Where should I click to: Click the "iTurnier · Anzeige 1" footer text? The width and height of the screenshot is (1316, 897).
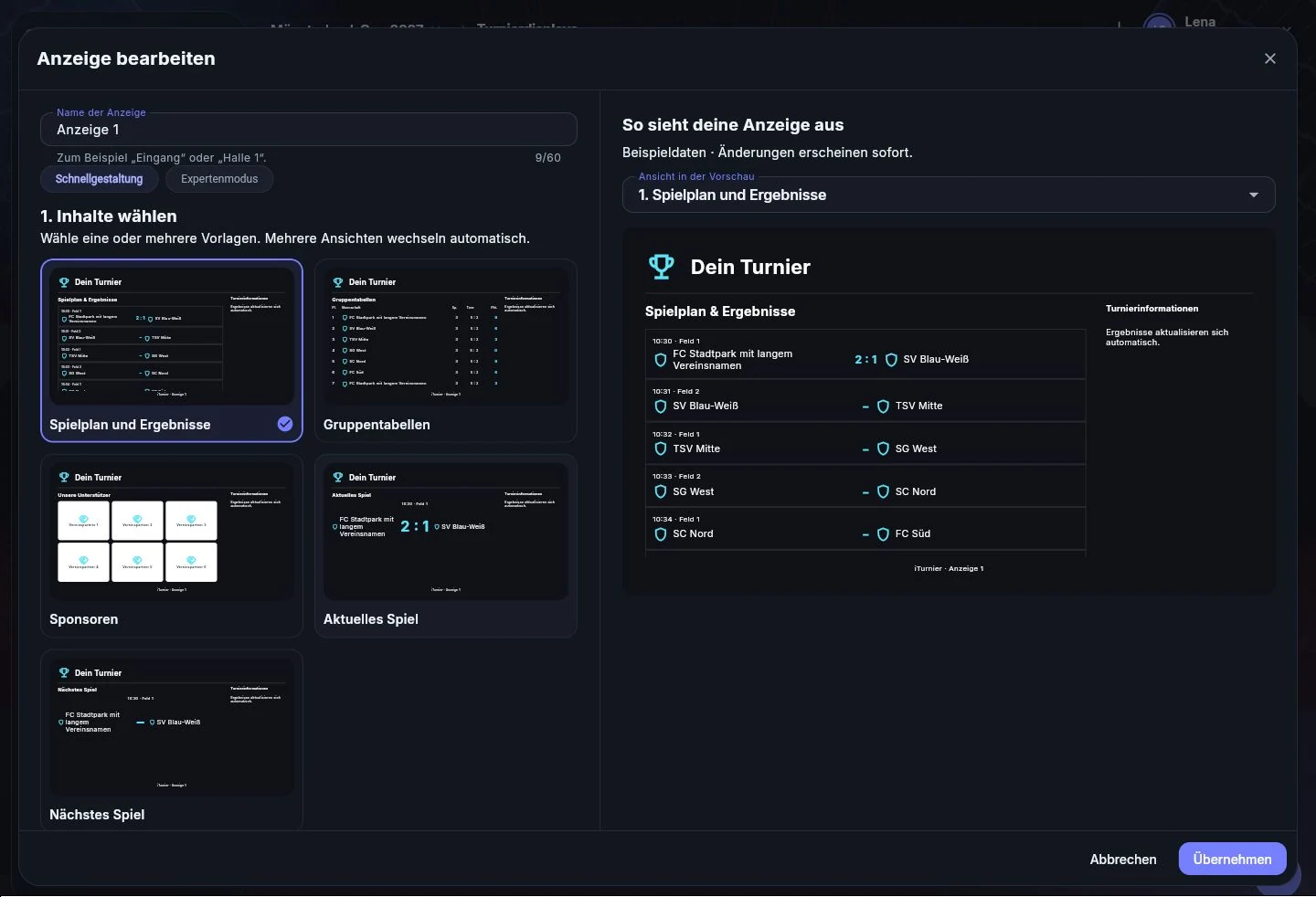(x=949, y=568)
